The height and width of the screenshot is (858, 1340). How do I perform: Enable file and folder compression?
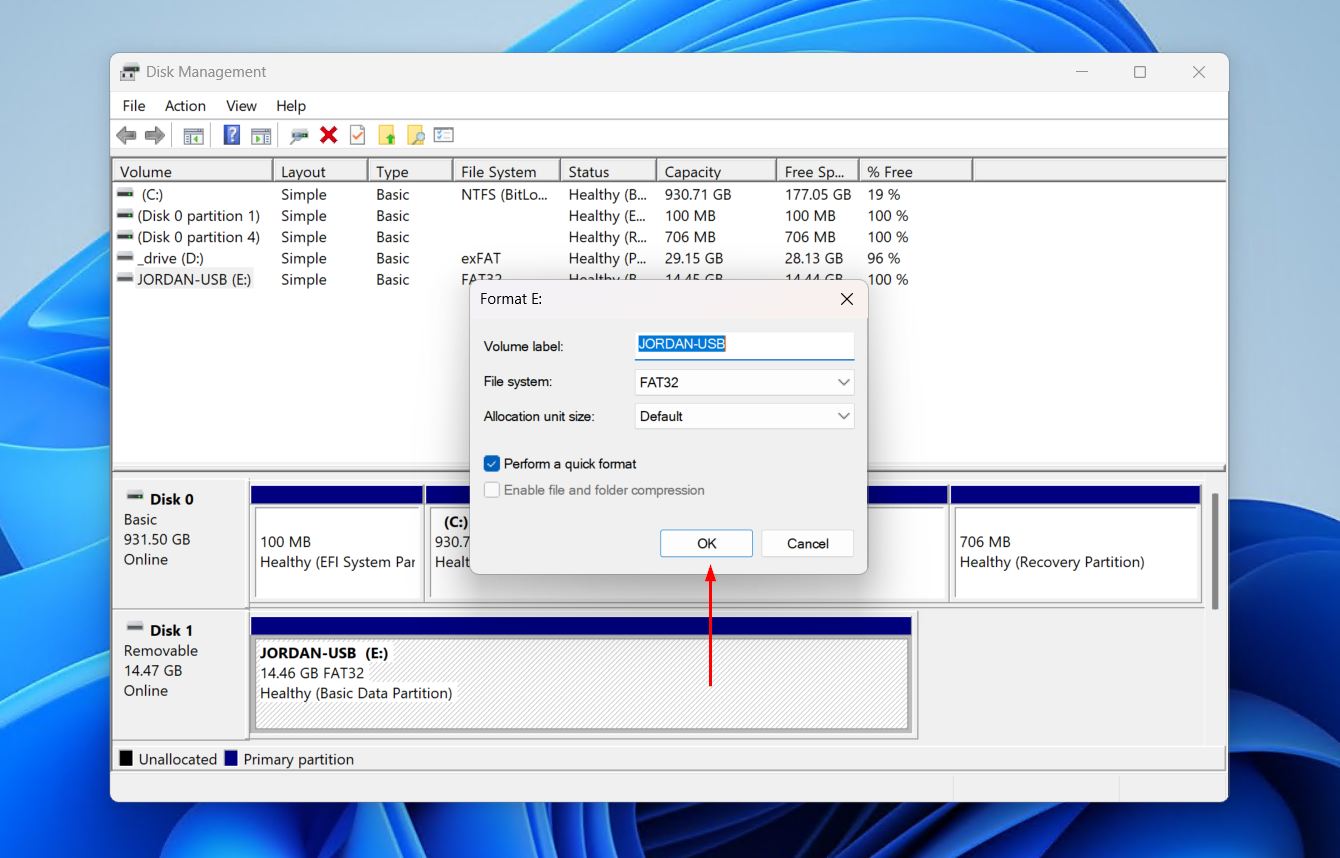pos(491,490)
